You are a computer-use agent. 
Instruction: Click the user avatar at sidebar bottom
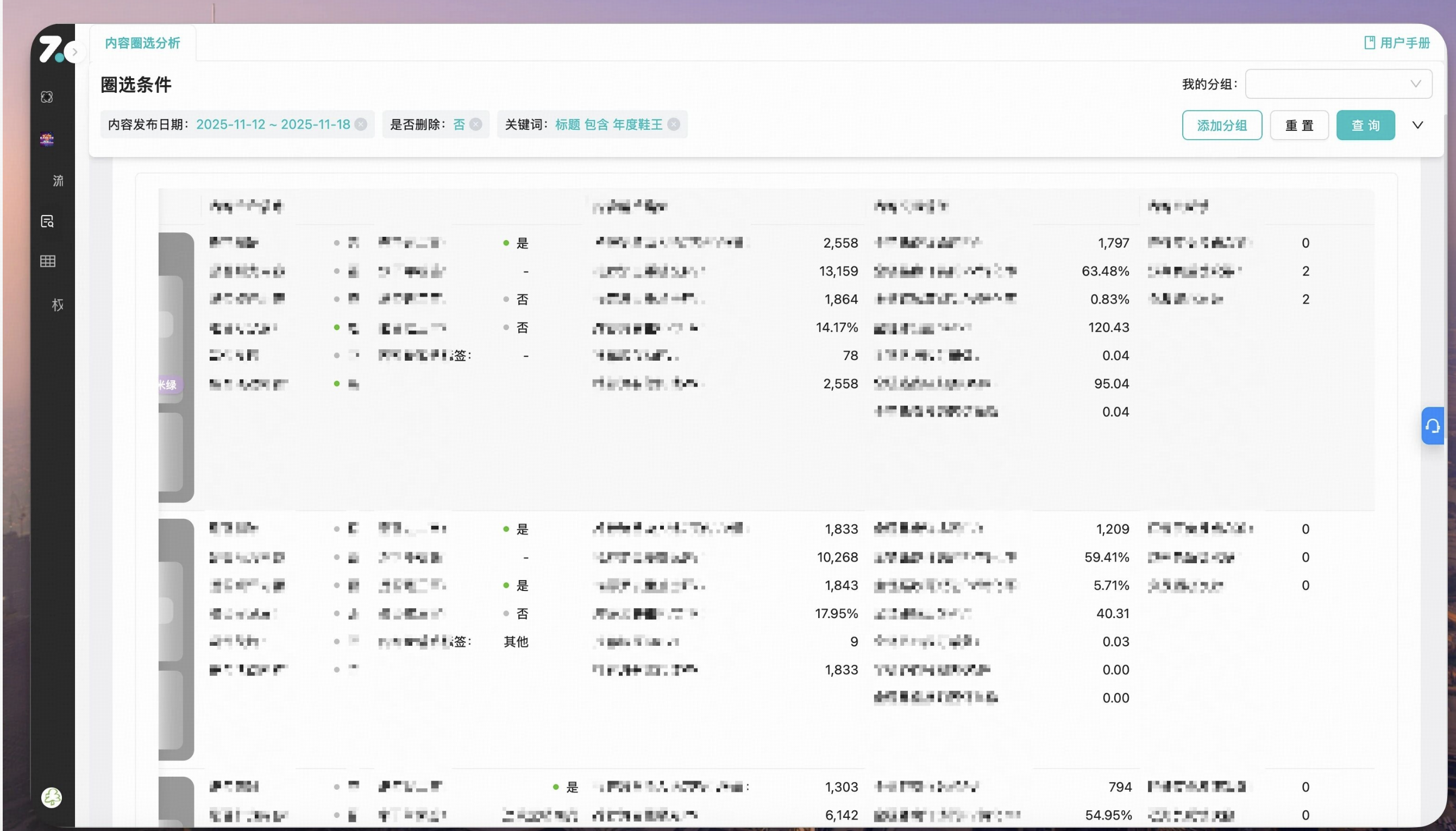pos(52,797)
